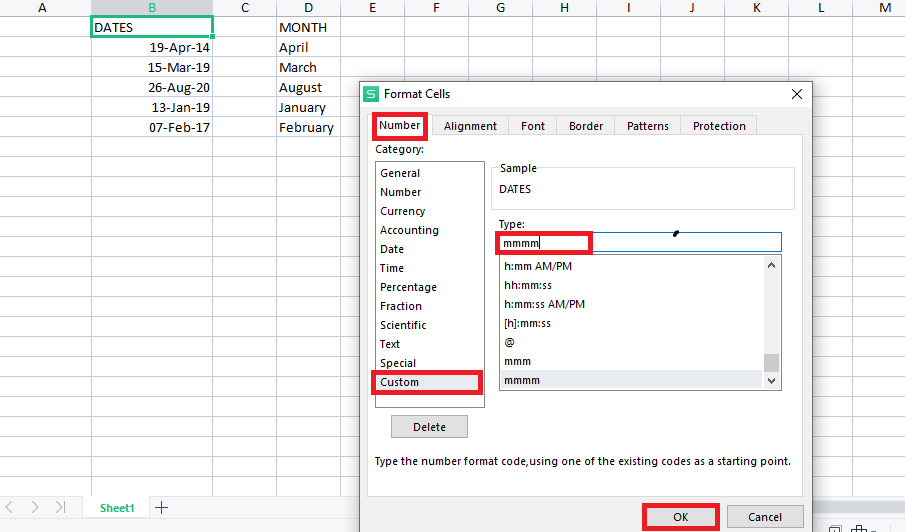Select mmmm in the format list
The height and width of the screenshot is (532, 905).
(x=631, y=380)
